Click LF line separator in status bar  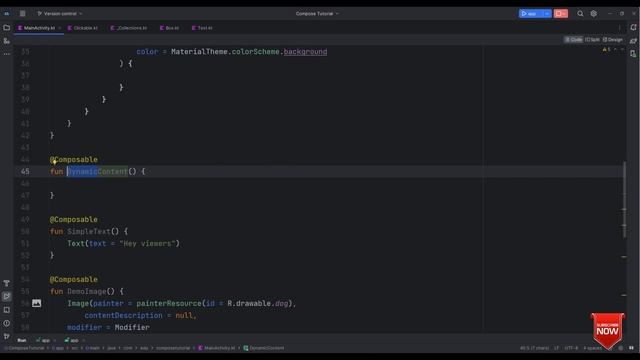pos(556,348)
